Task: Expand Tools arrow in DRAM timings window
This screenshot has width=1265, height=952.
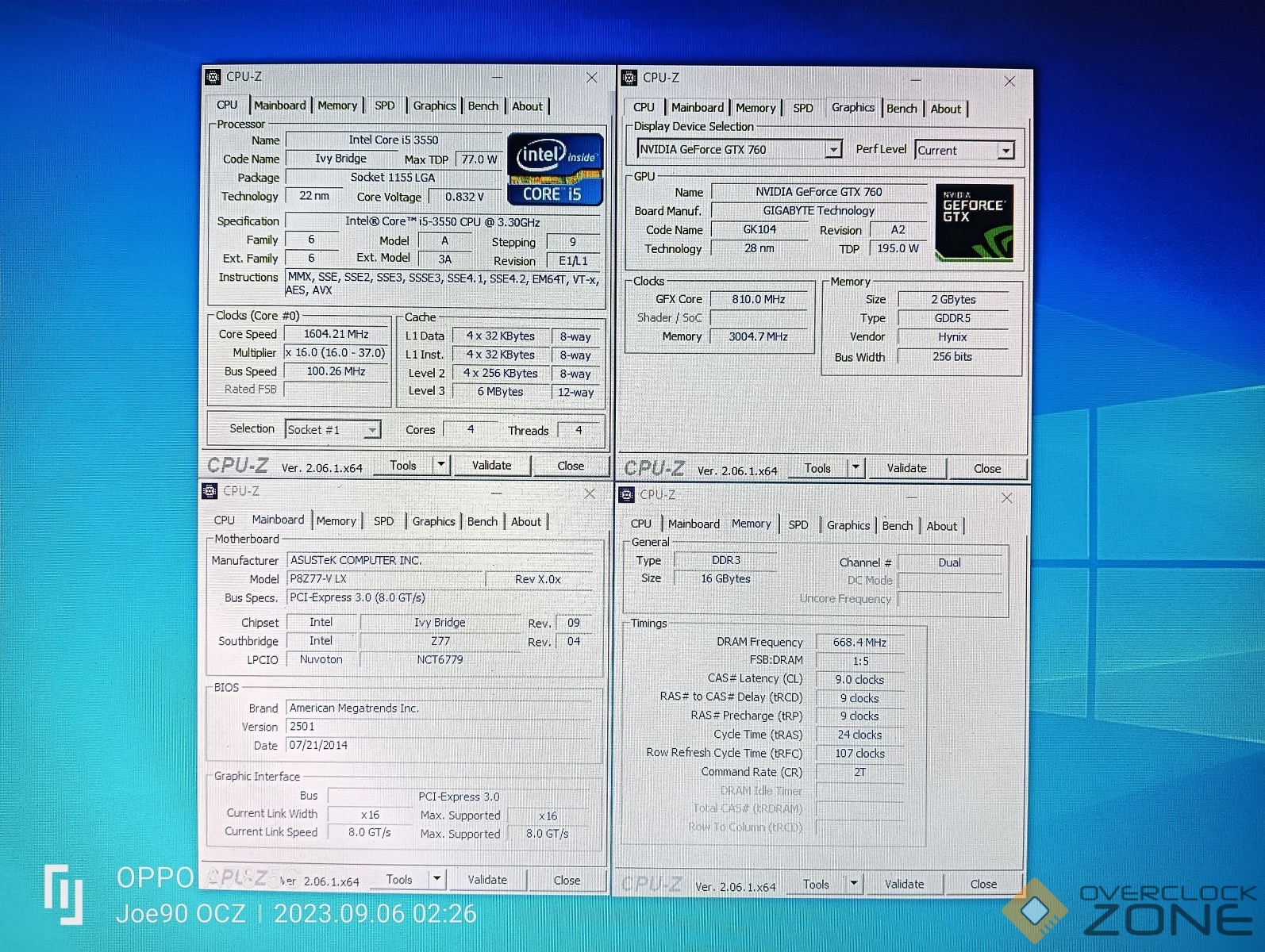Action: [x=854, y=883]
